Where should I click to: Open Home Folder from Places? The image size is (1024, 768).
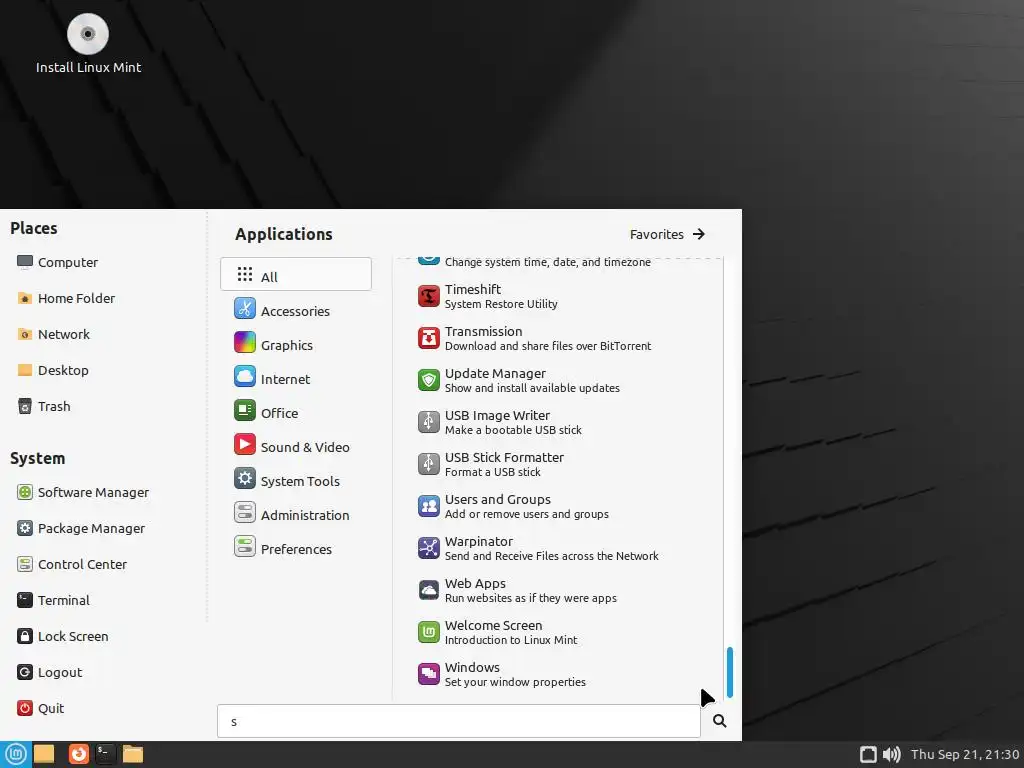66,298
